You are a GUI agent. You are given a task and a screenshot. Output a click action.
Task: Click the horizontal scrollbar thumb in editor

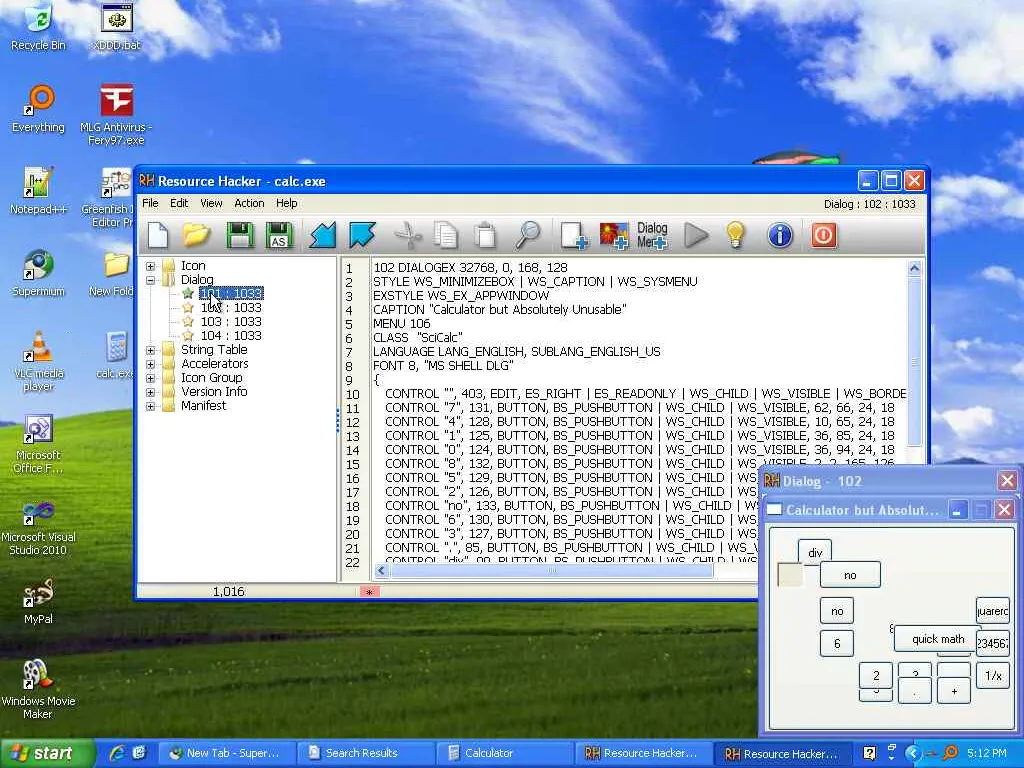(x=551, y=570)
